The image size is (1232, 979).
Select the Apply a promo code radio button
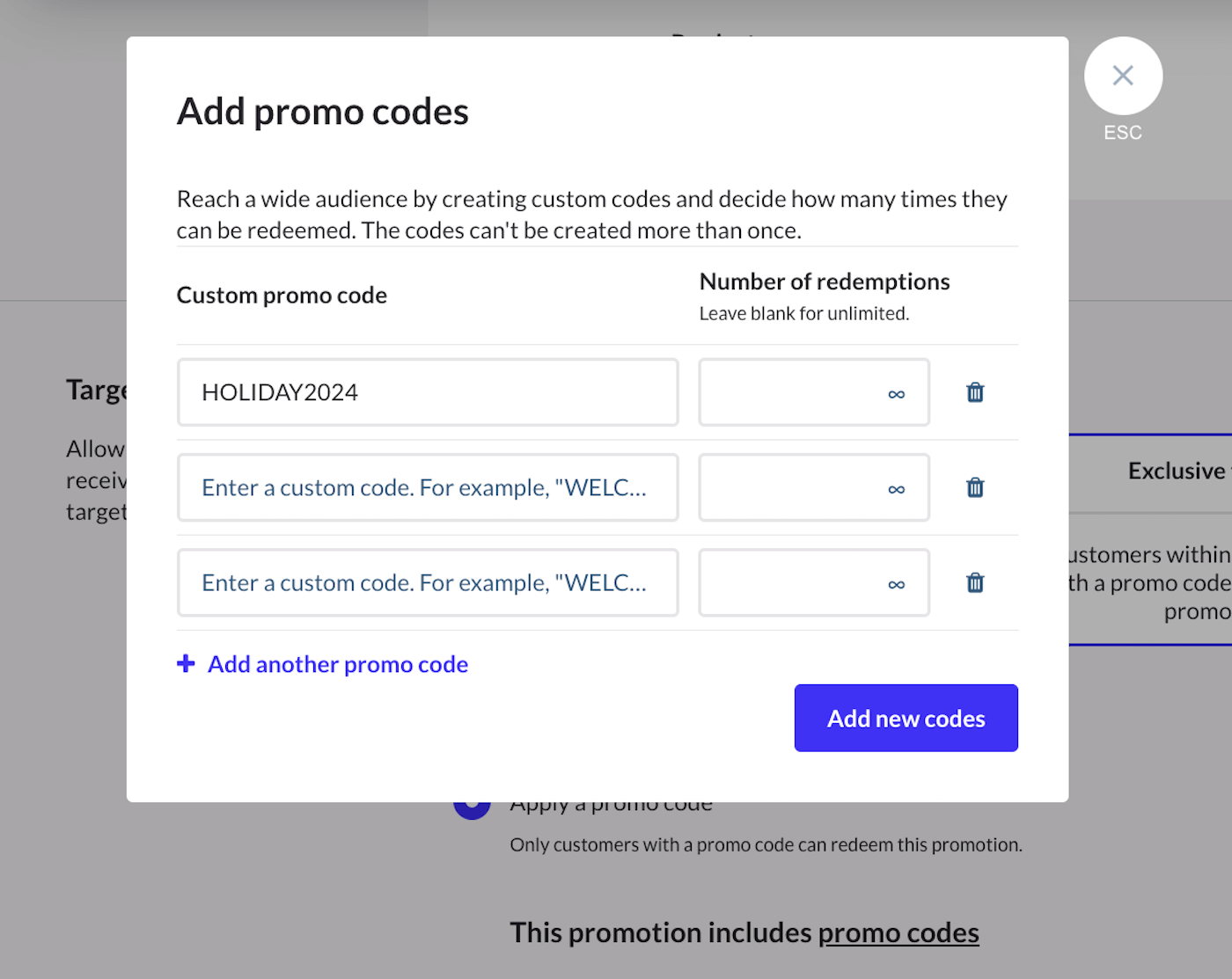point(472,807)
